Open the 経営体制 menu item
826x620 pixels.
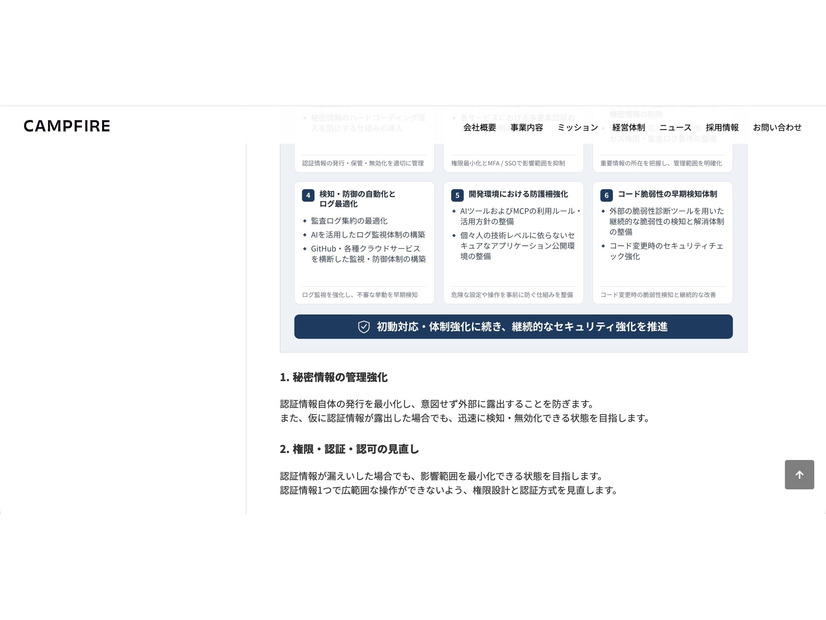coord(628,127)
